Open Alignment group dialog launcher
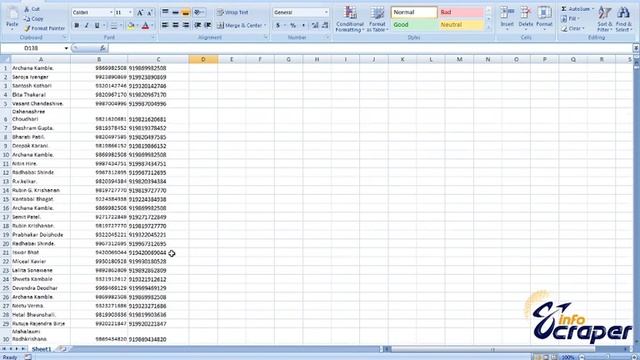This screenshot has width=640, height=360. coord(266,38)
